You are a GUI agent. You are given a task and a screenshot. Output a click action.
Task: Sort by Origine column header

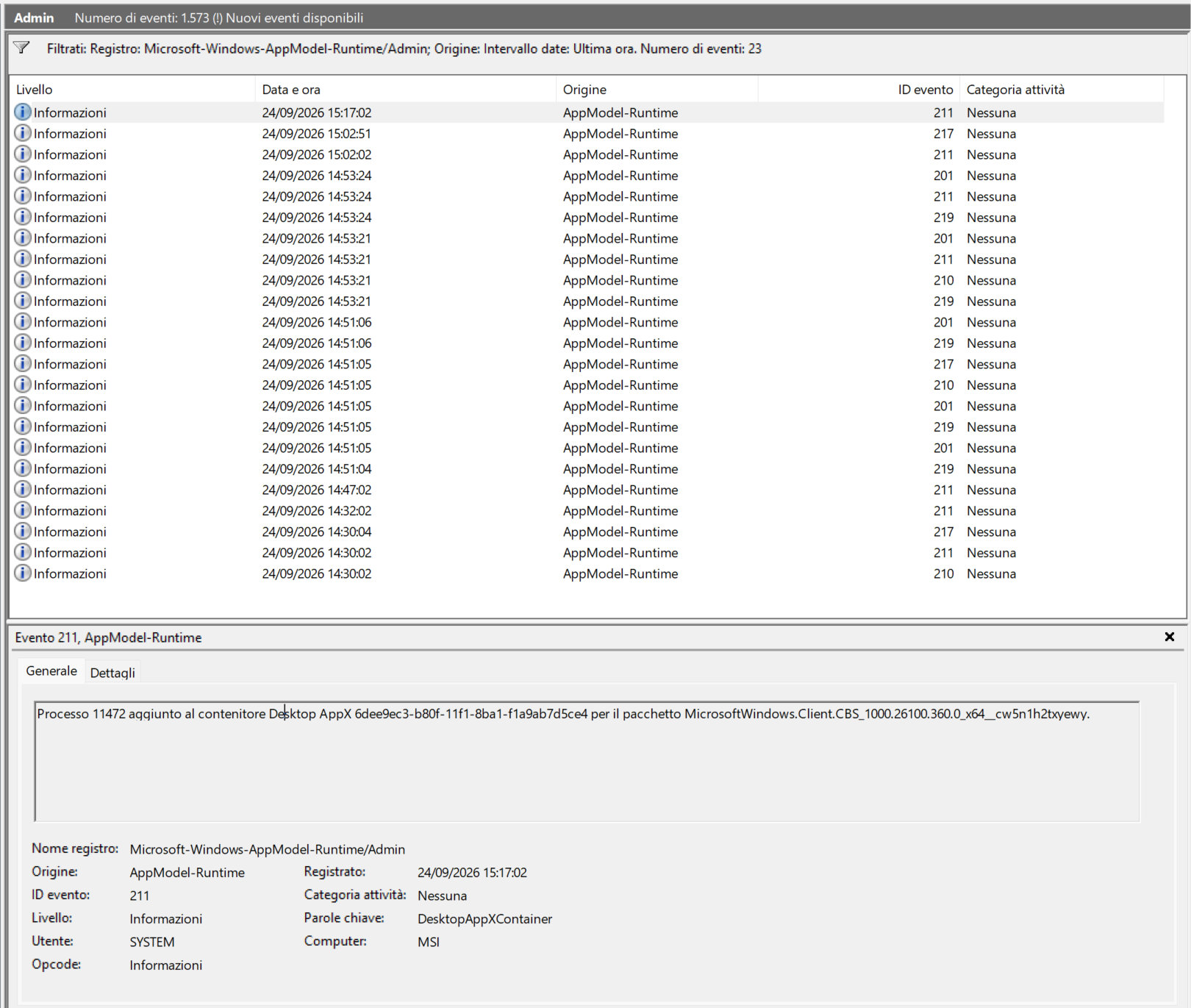[657, 89]
